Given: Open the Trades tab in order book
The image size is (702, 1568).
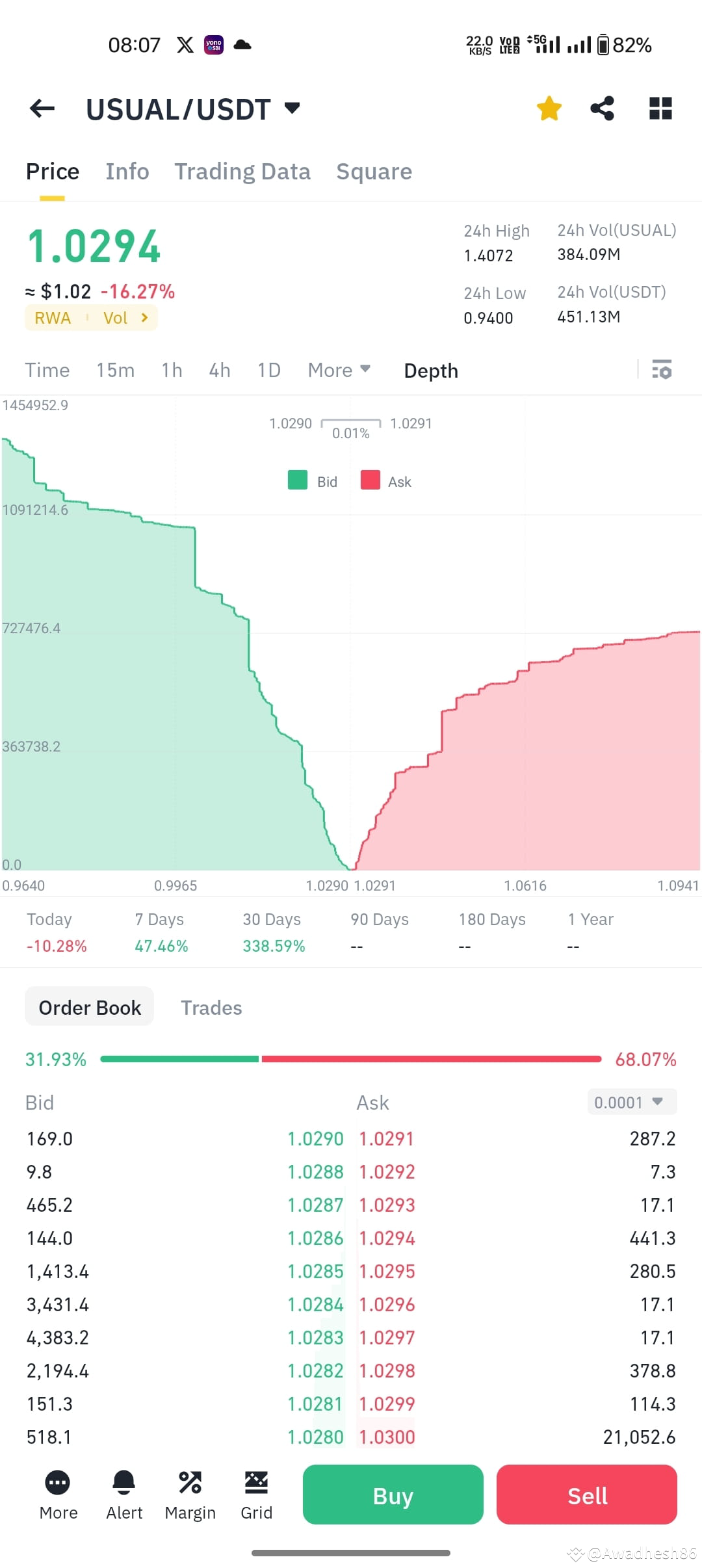Looking at the screenshot, I should click(x=211, y=1007).
